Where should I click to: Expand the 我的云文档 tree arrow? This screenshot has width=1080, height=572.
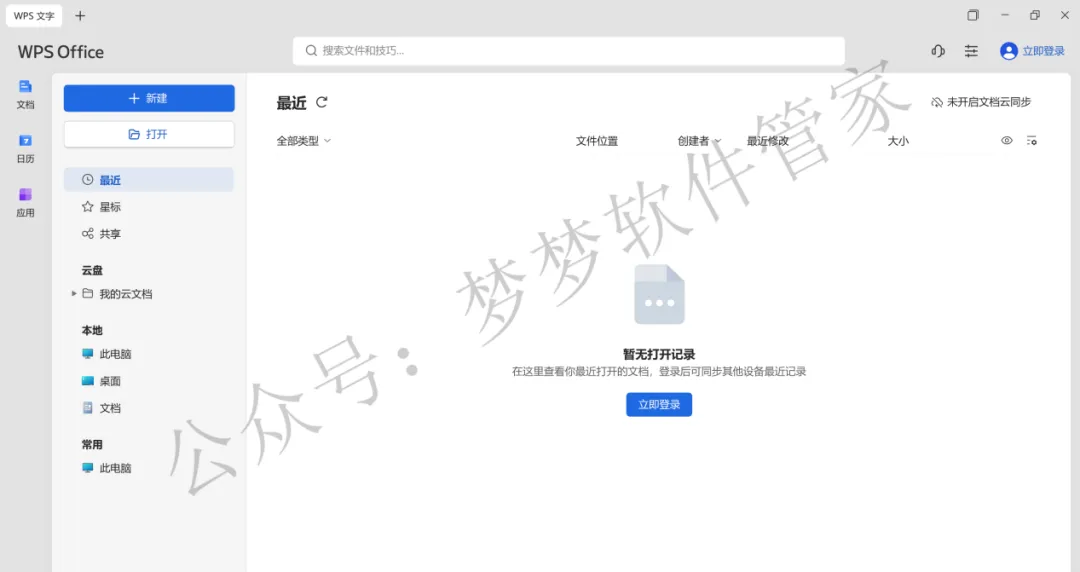pos(74,294)
